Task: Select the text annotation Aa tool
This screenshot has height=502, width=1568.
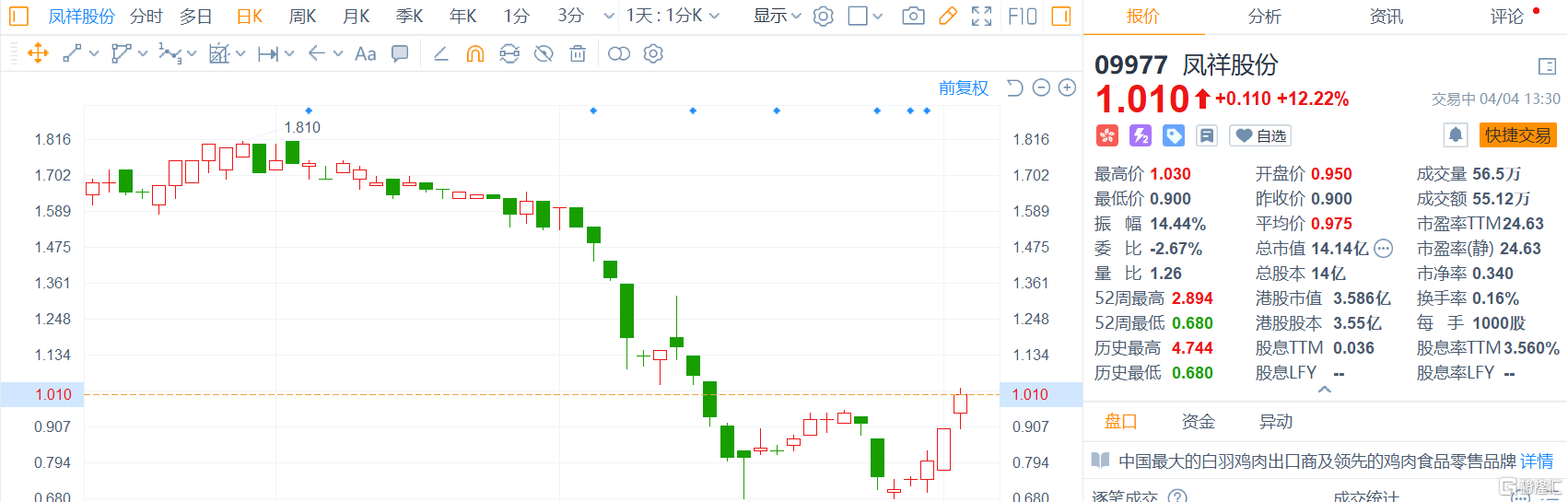Action: (x=366, y=54)
